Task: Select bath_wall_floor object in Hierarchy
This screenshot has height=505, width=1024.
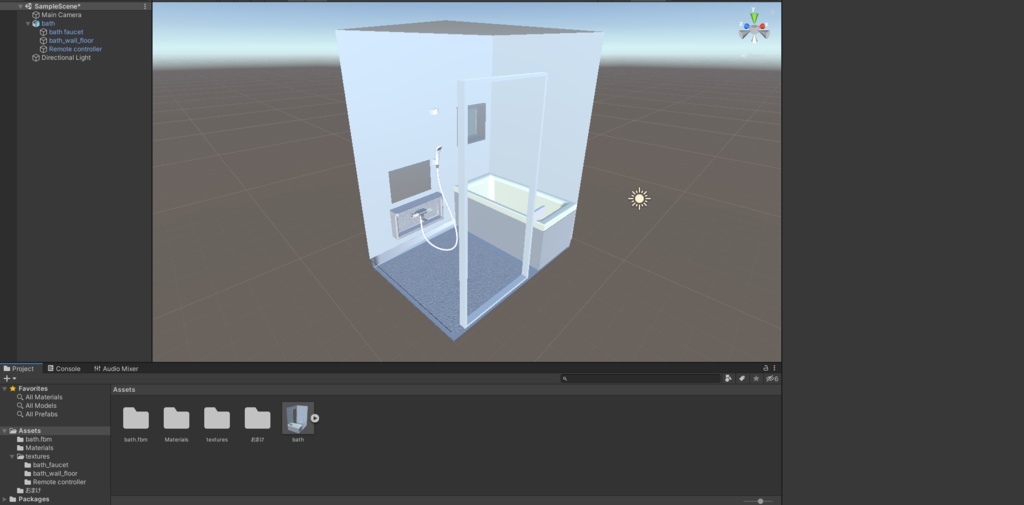Action: coord(71,41)
